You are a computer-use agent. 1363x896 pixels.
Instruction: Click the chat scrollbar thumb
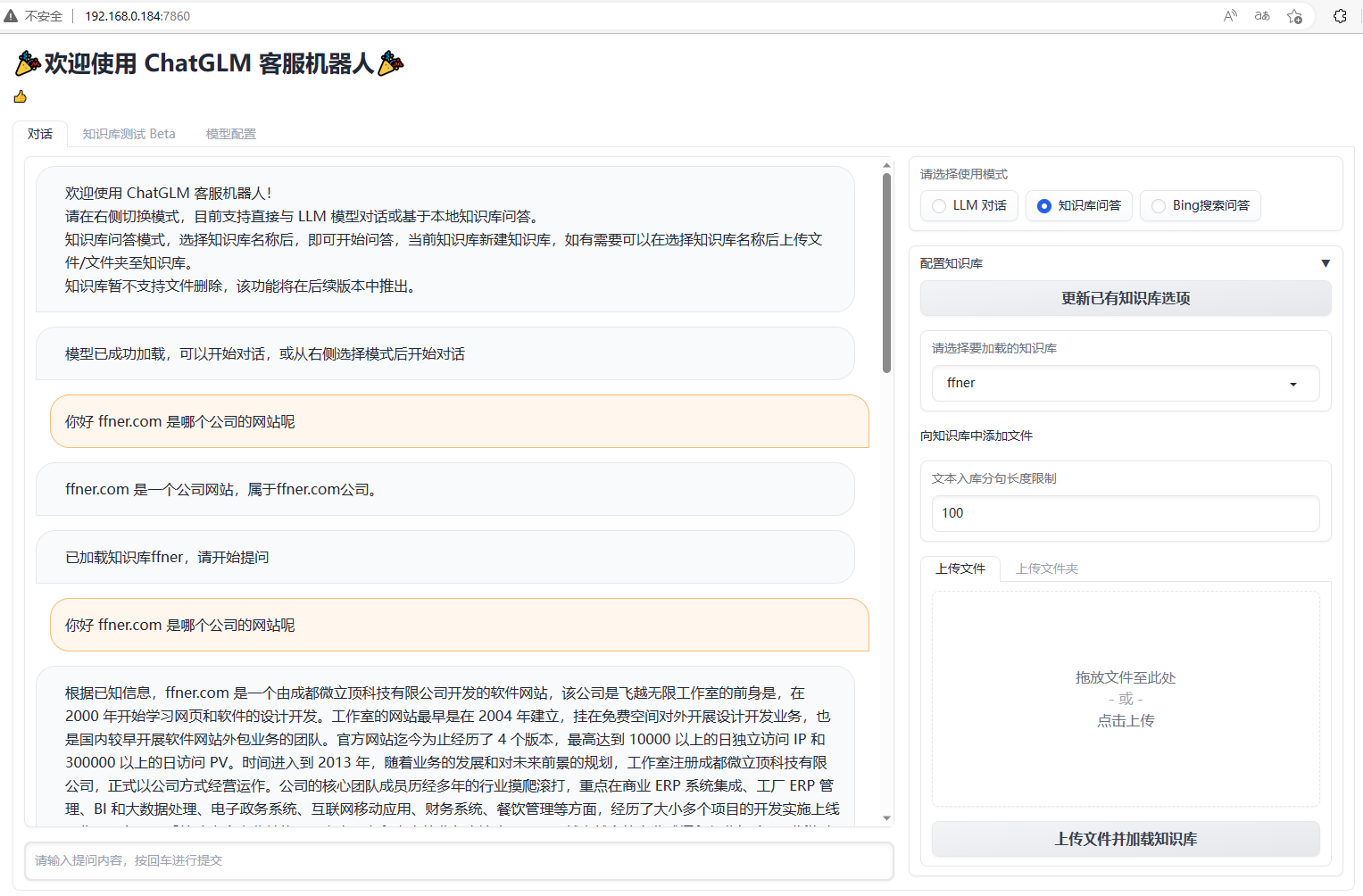coord(886,272)
